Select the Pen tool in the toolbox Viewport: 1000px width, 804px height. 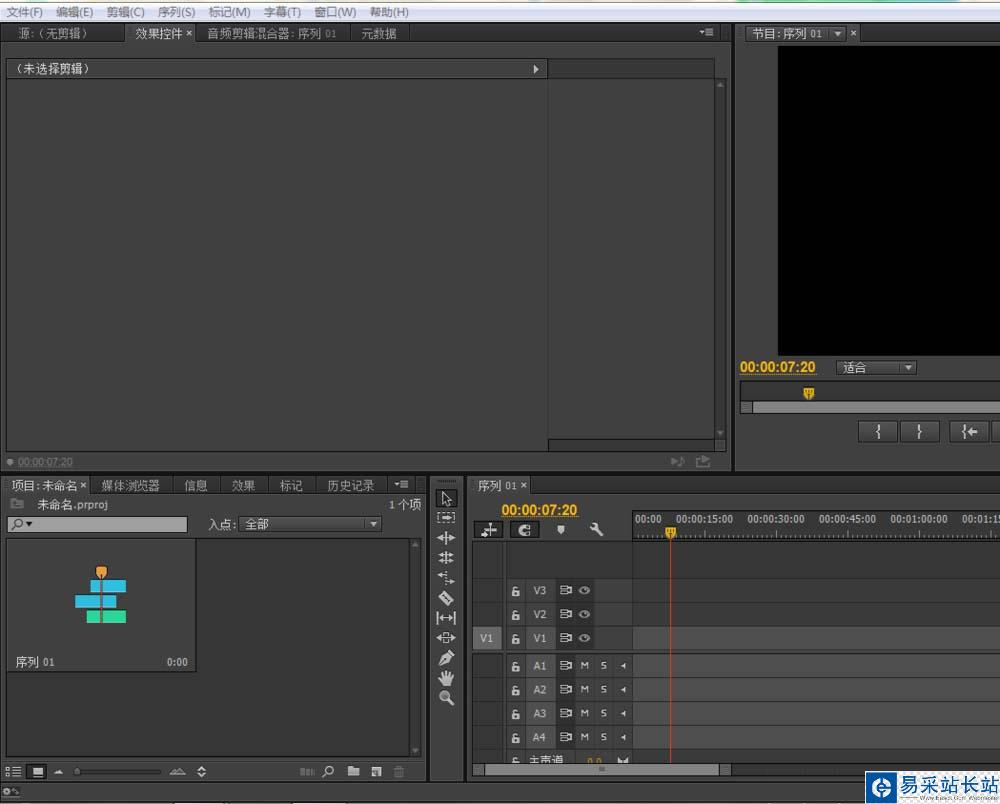click(x=446, y=658)
